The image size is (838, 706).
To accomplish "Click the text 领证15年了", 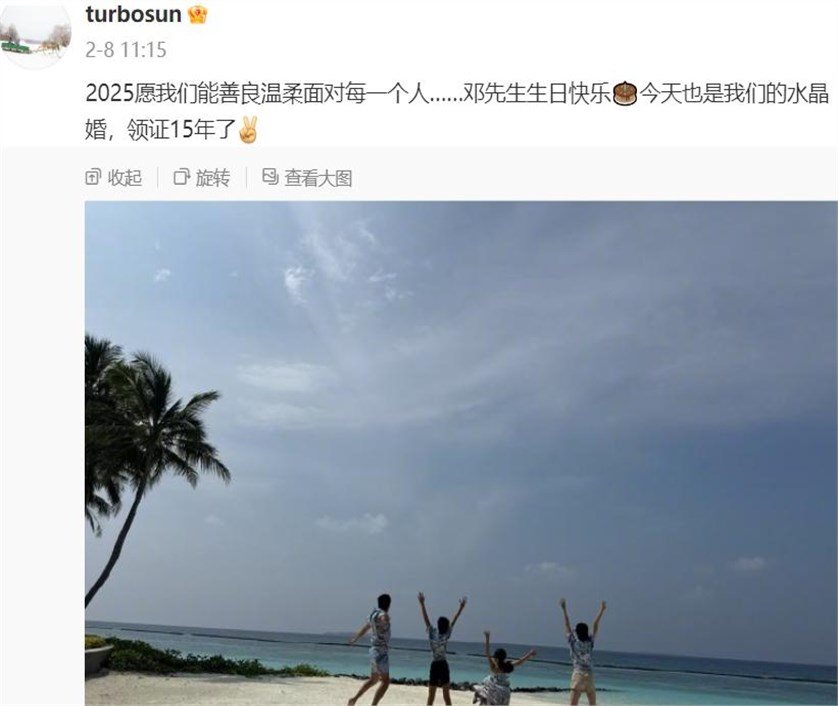I will (181, 130).
